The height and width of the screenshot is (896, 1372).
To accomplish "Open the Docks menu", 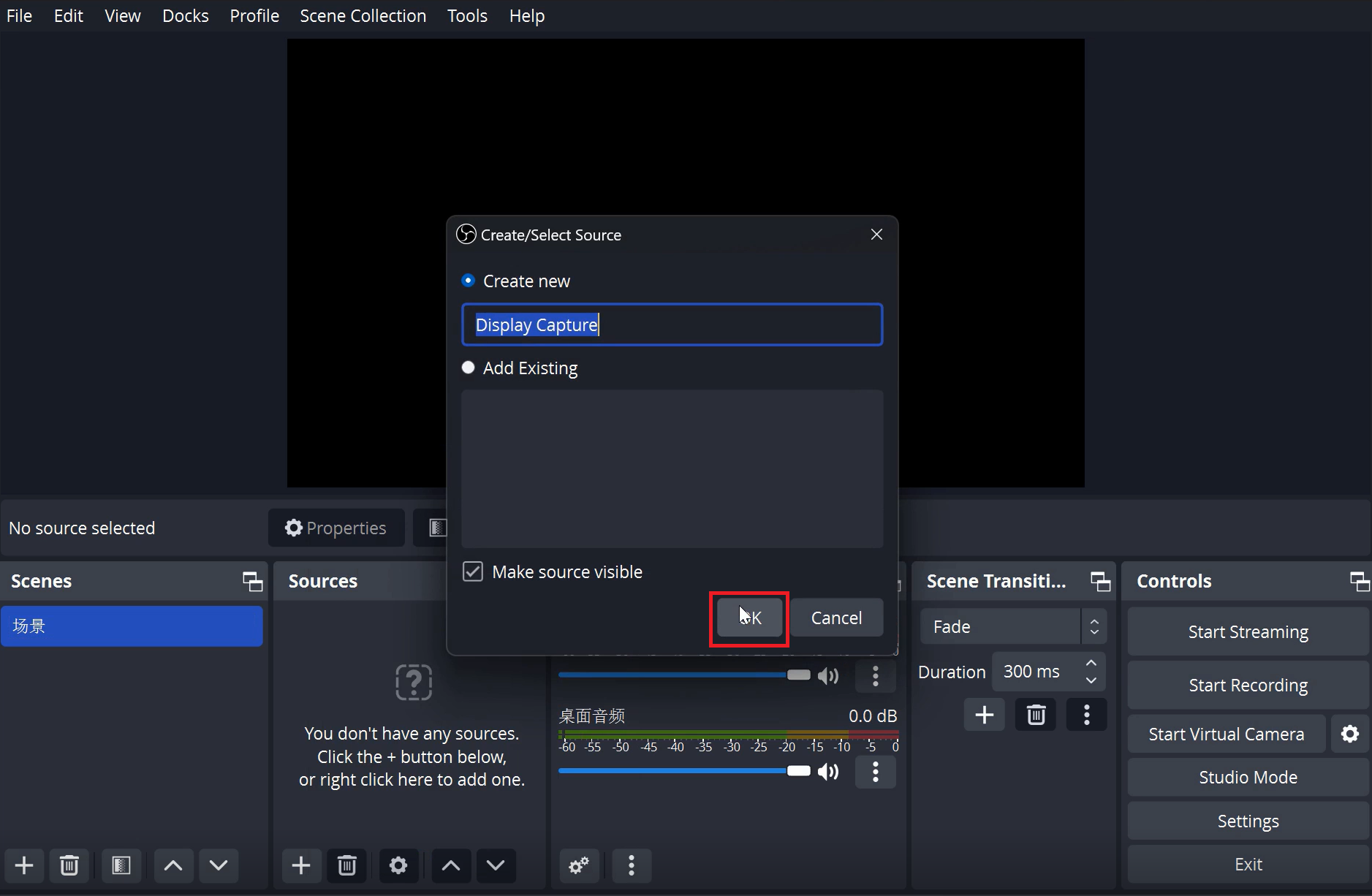I will (x=185, y=16).
